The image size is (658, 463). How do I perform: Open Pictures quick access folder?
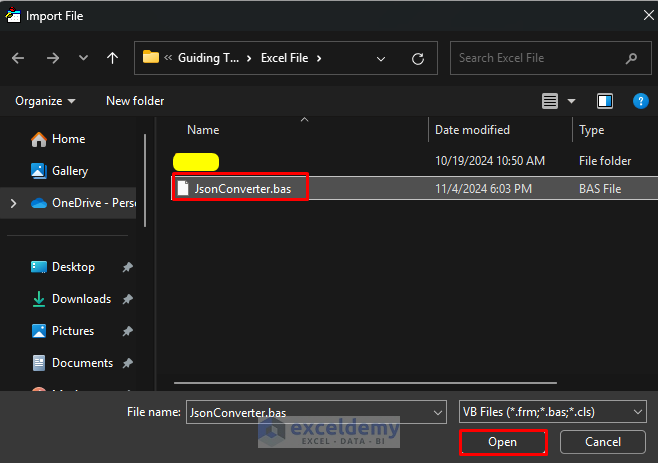(63, 331)
